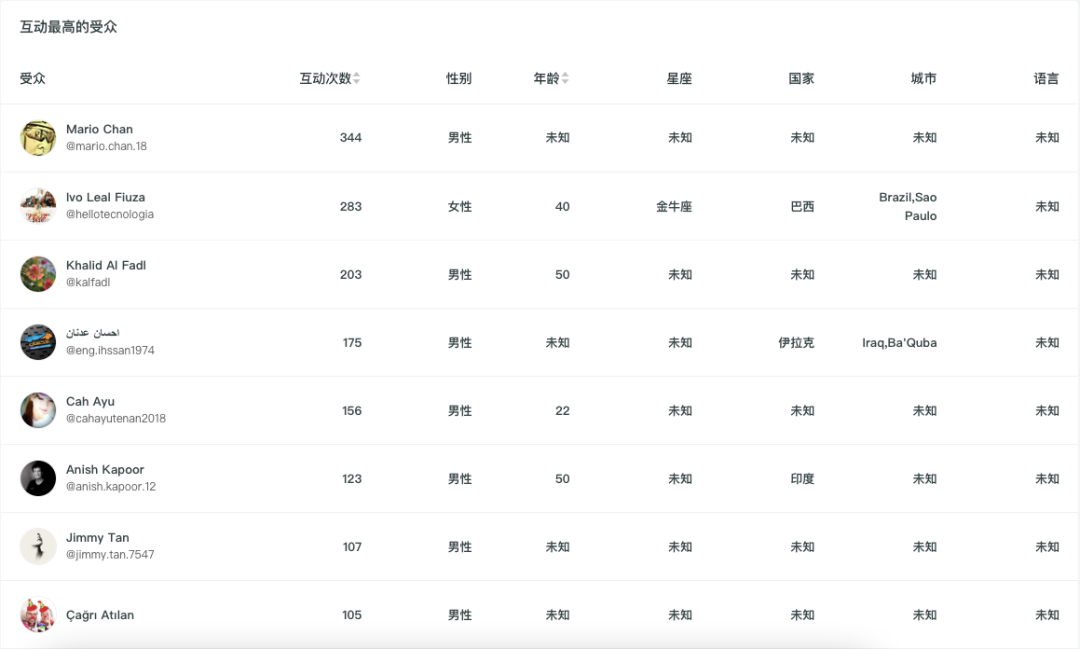
Task: Click Mario Chan's profile avatar
Action: 38,138
